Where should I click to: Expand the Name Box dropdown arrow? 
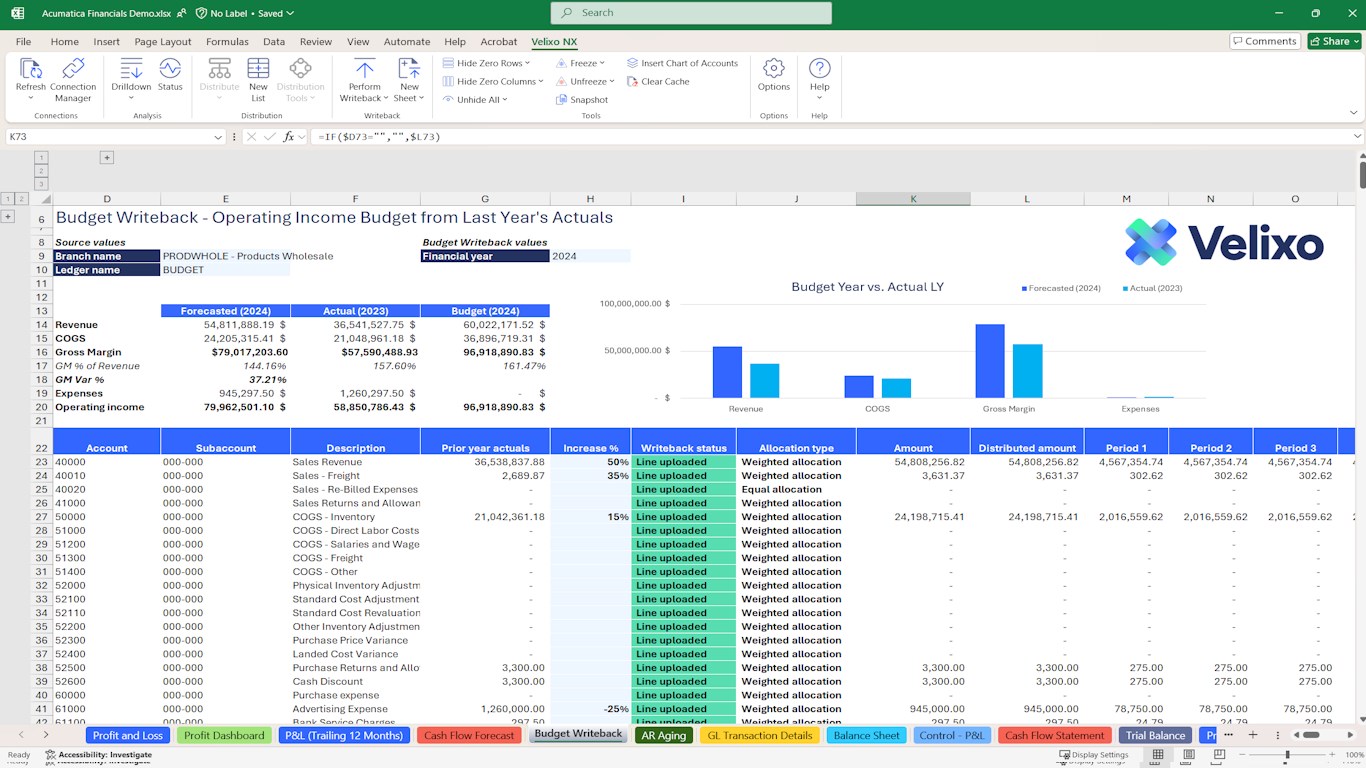pyautogui.click(x=218, y=137)
